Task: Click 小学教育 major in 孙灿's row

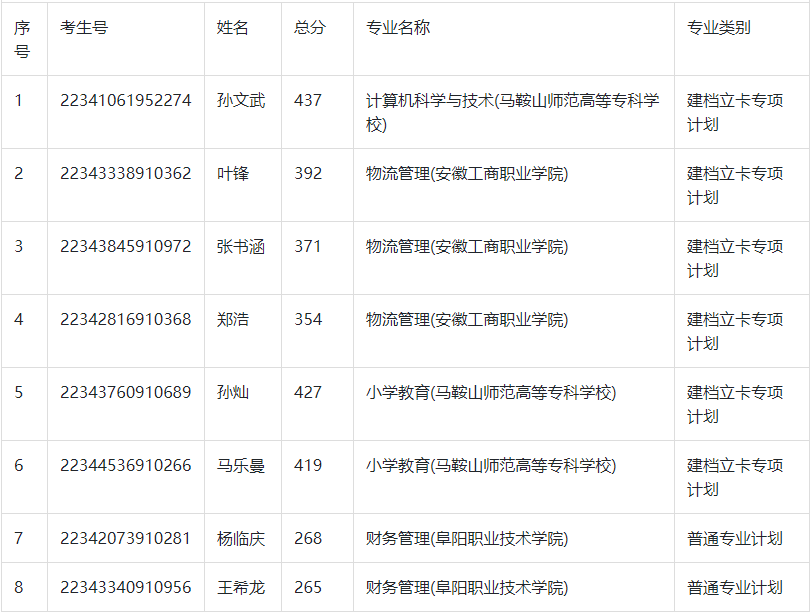Action: click(x=491, y=392)
